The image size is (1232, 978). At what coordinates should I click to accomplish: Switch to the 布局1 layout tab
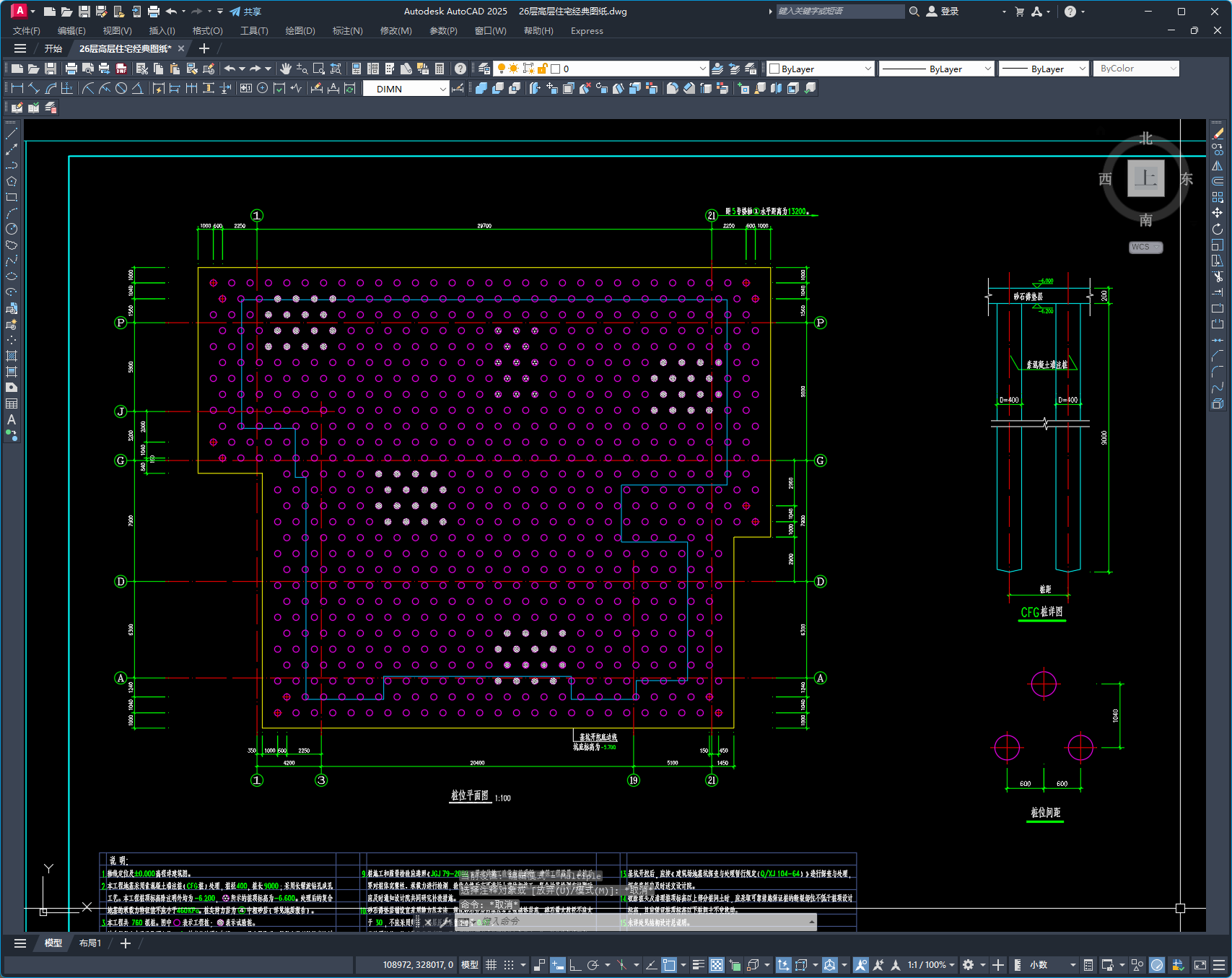click(x=90, y=943)
